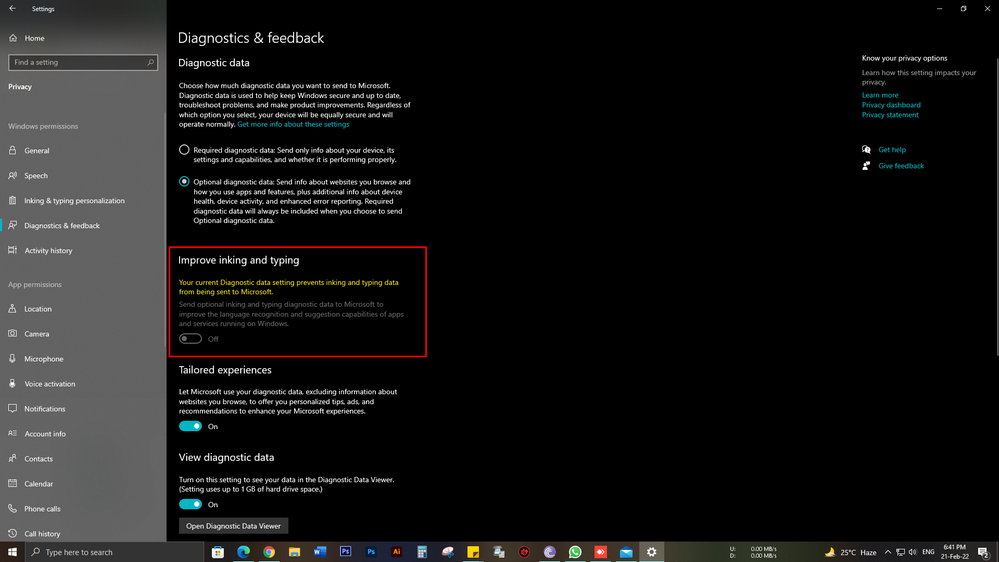The height and width of the screenshot is (562, 999).
Task: Open Activity history page
Action: pyautogui.click(x=48, y=251)
